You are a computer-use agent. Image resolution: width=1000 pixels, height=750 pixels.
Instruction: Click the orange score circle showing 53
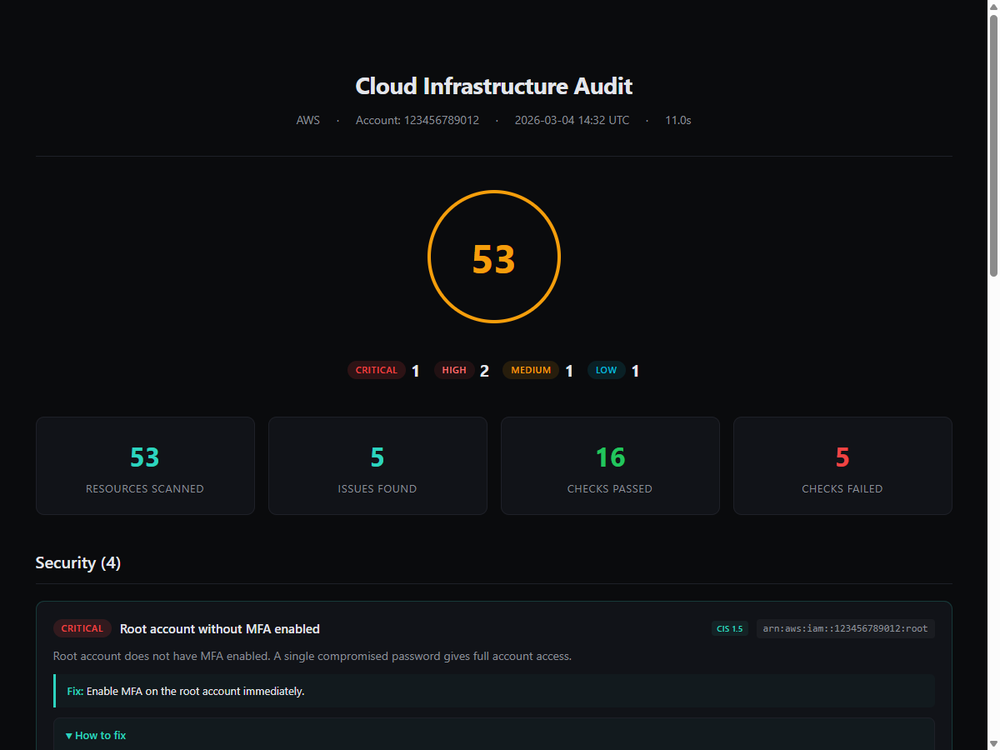(493, 256)
